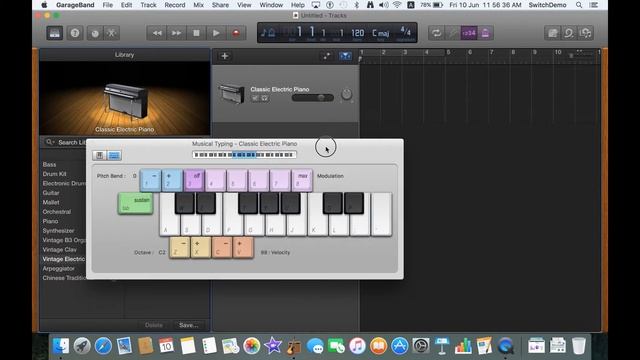Toggle the purple Count-in 1234 button

[469, 33]
